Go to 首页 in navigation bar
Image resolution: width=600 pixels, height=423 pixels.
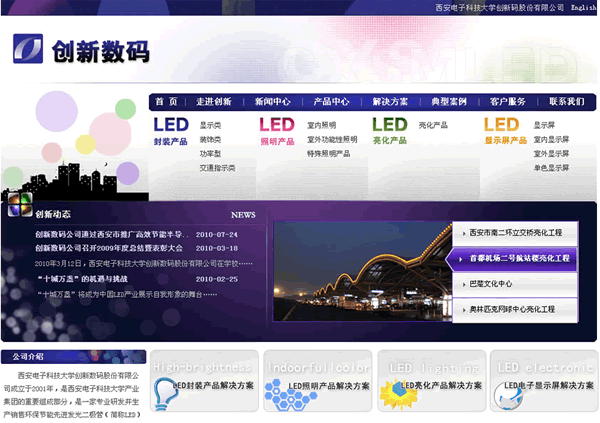[167, 102]
